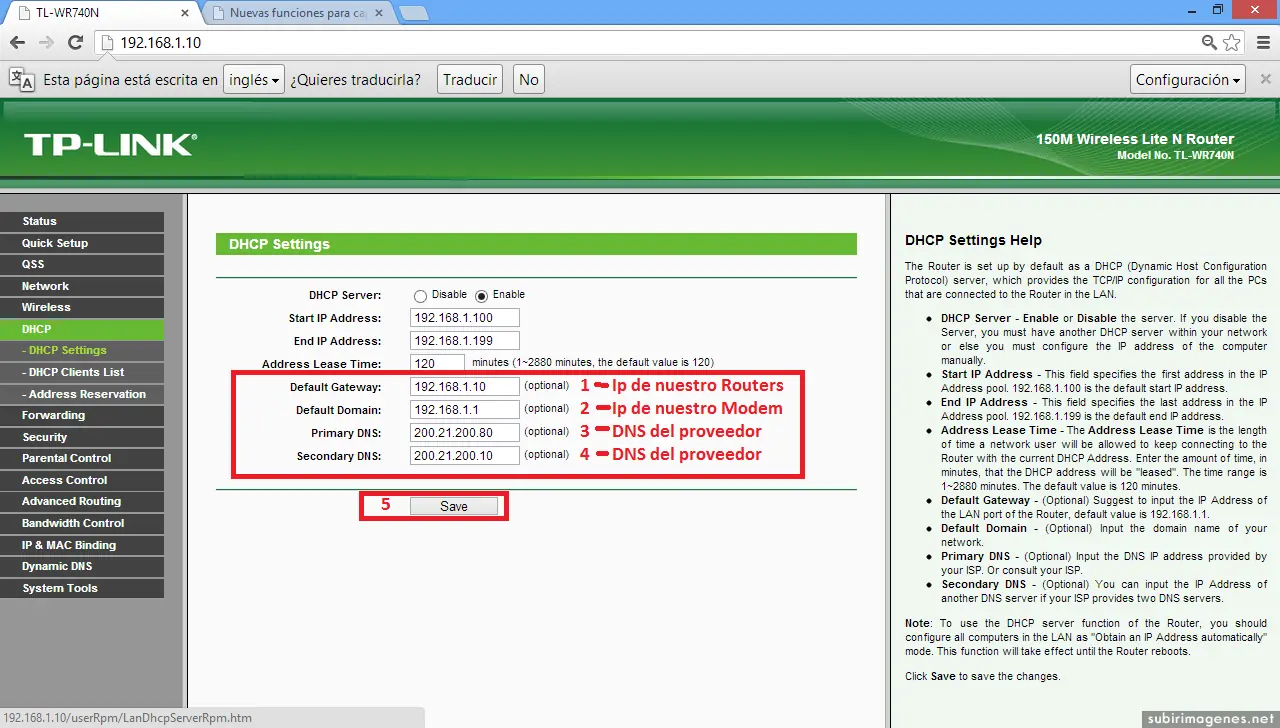
Task: Click the DHCP Settings Help heading
Action: (x=973, y=240)
